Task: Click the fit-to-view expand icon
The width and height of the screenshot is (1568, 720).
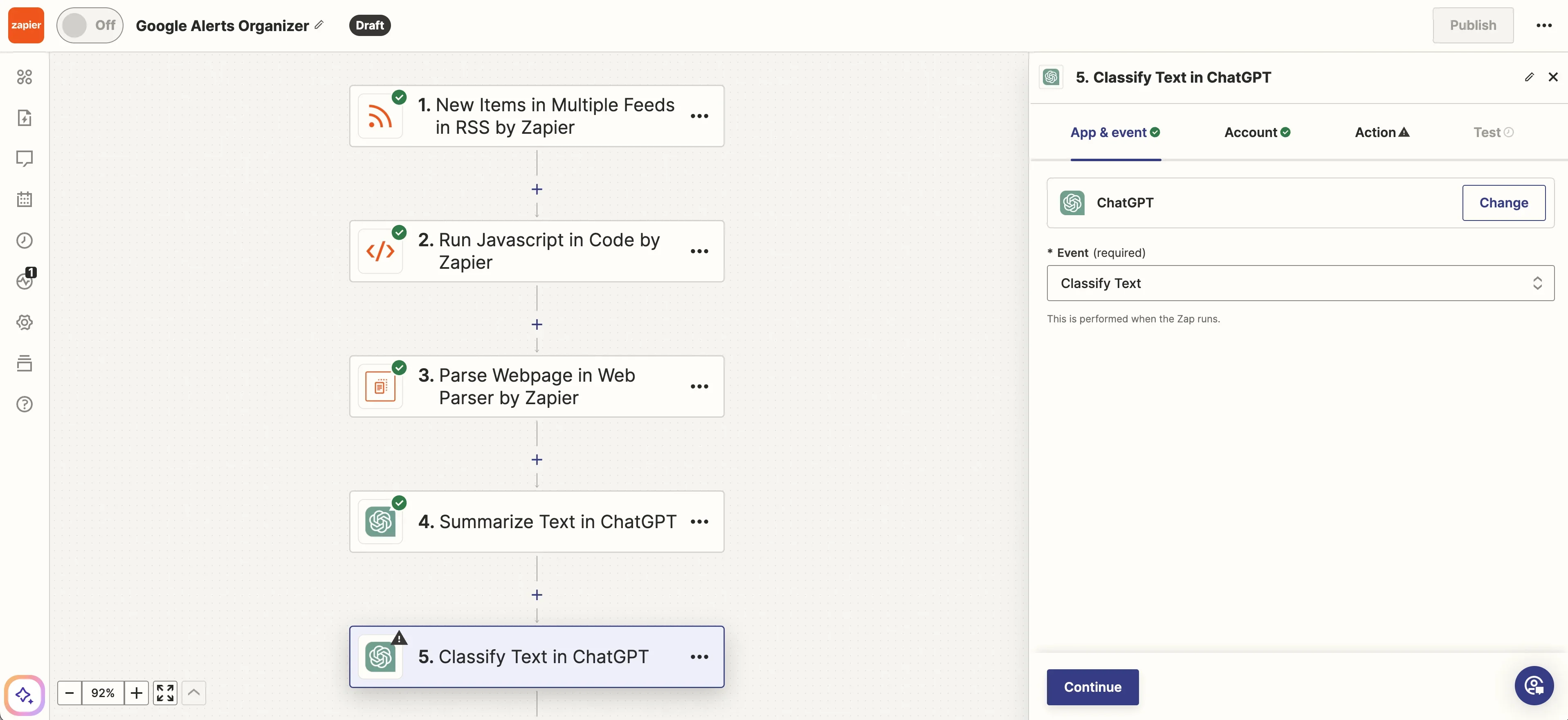Action: (x=165, y=693)
